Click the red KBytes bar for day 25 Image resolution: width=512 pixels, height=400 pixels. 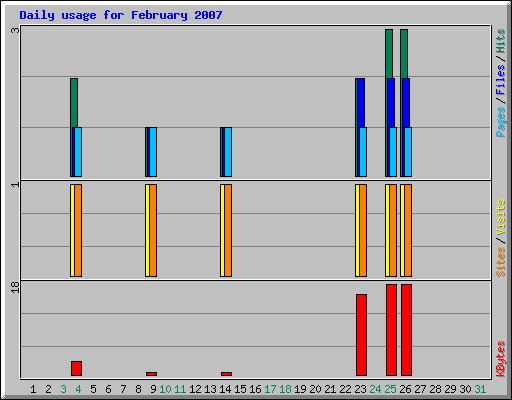click(391, 330)
